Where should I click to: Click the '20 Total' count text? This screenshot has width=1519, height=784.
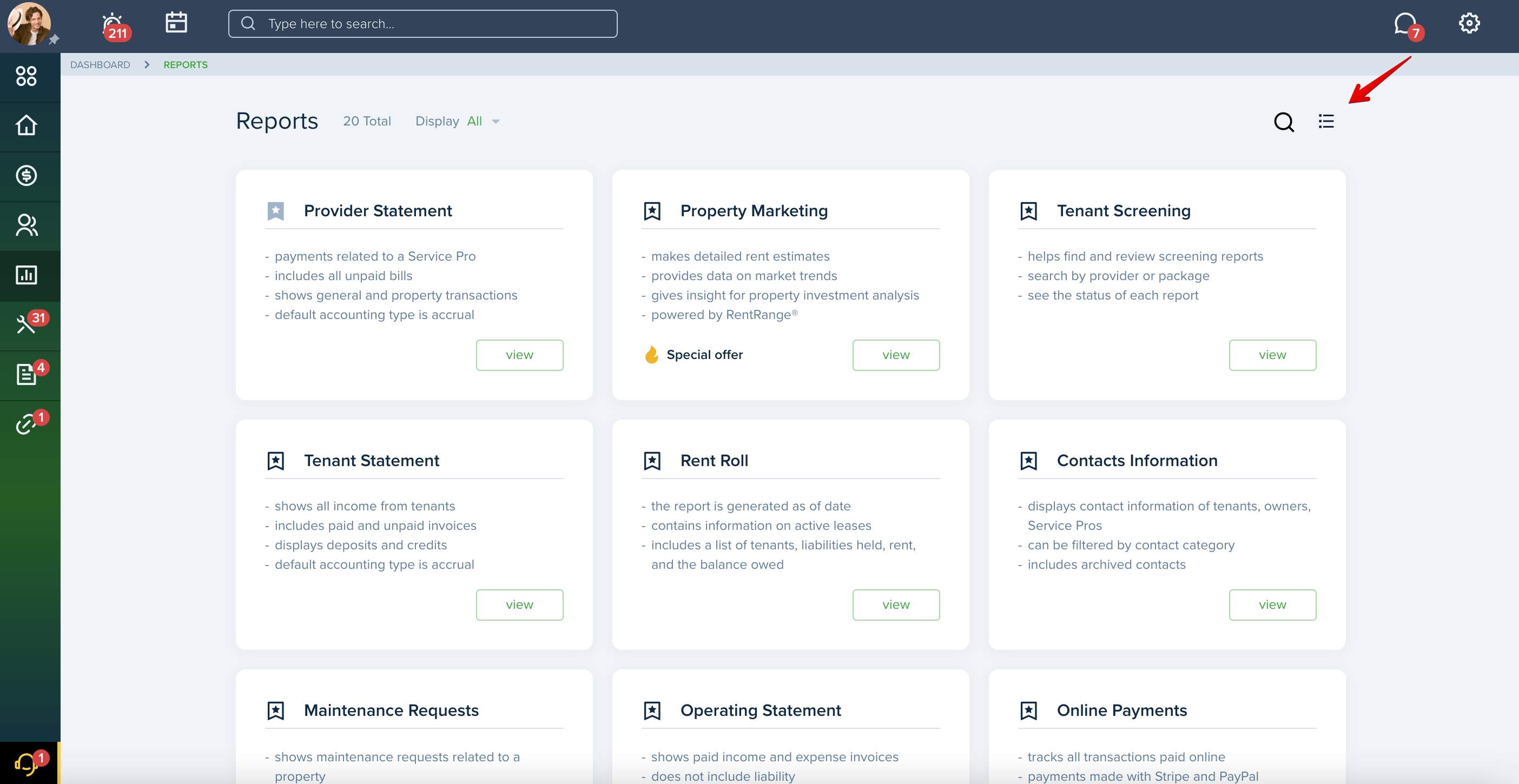click(367, 122)
